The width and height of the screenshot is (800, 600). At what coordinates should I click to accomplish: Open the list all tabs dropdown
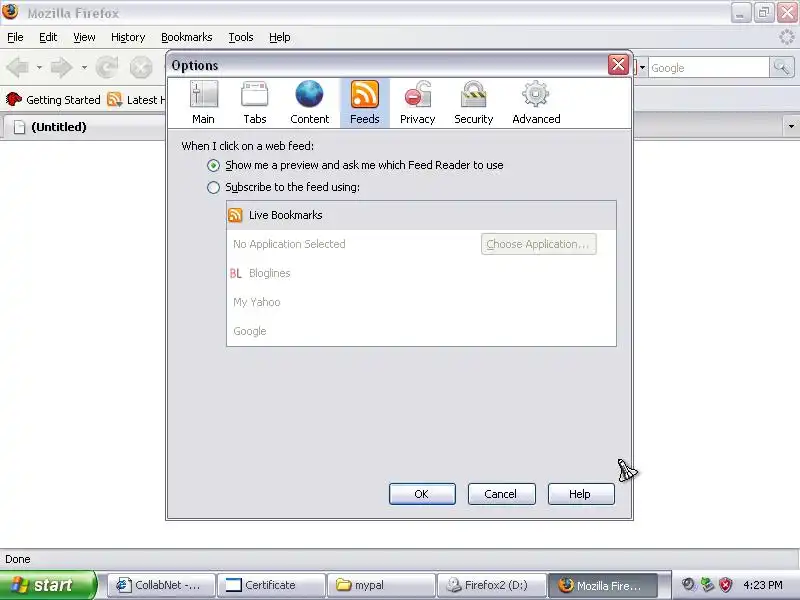tap(791, 127)
